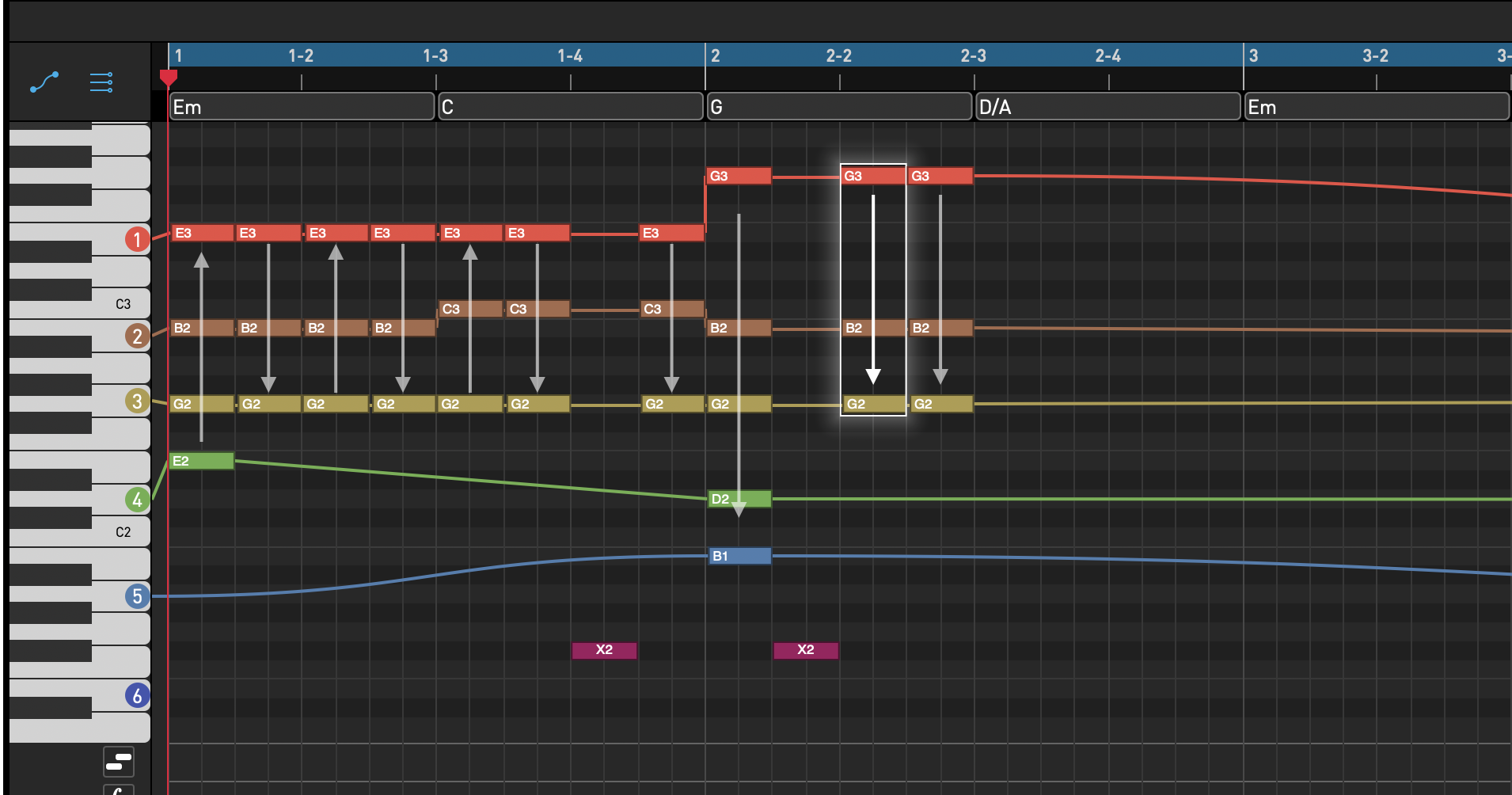The height and width of the screenshot is (795, 1512).
Task: Click the note-blocks icon below the keyboard
Action: coord(119,762)
